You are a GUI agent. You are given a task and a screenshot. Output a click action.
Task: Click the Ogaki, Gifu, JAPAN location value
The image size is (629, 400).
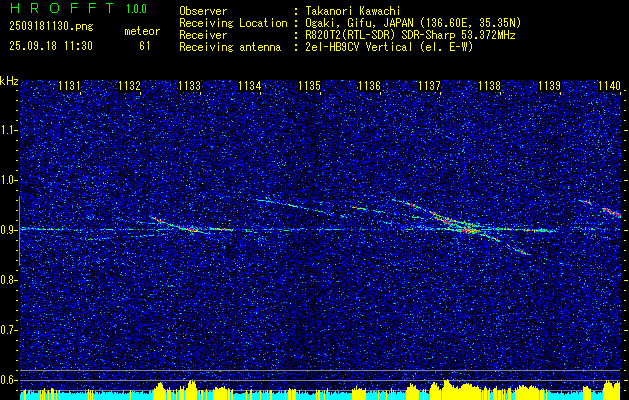tap(413, 23)
